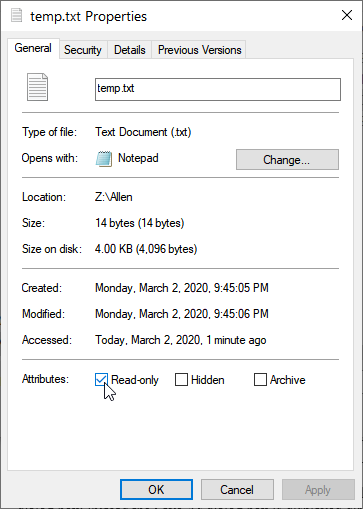Click the Apply button
Image resolution: width=363 pixels, height=509 pixels.
318,490
